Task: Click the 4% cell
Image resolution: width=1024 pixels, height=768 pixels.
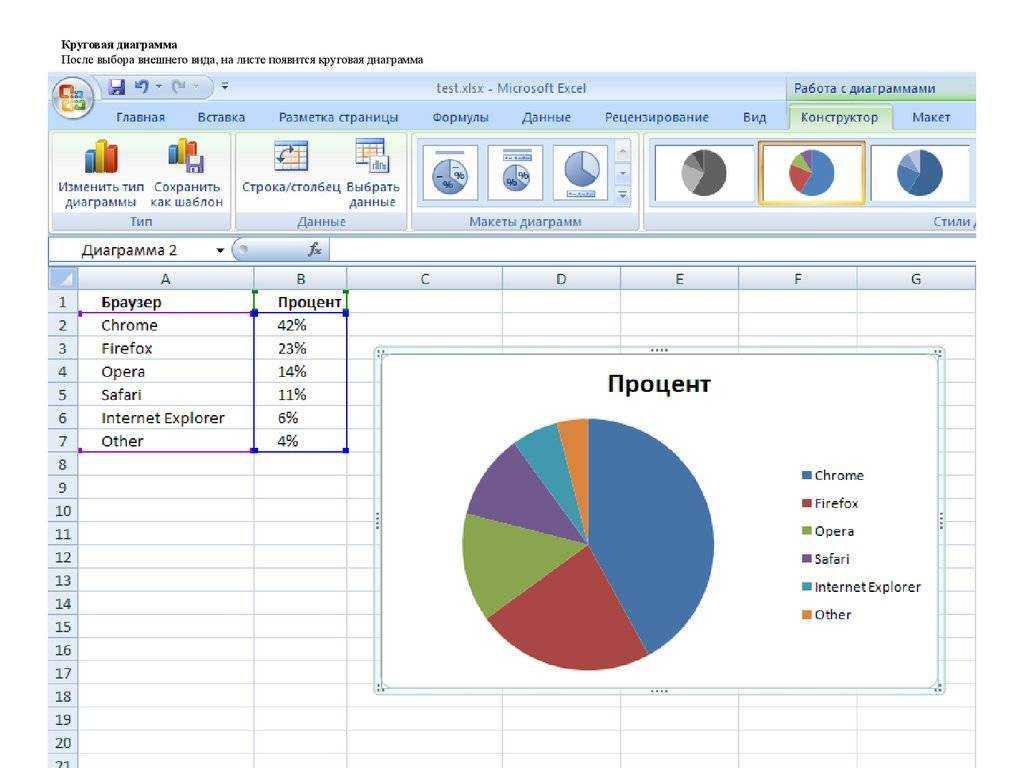Action: pyautogui.click(x=300, y=441)
